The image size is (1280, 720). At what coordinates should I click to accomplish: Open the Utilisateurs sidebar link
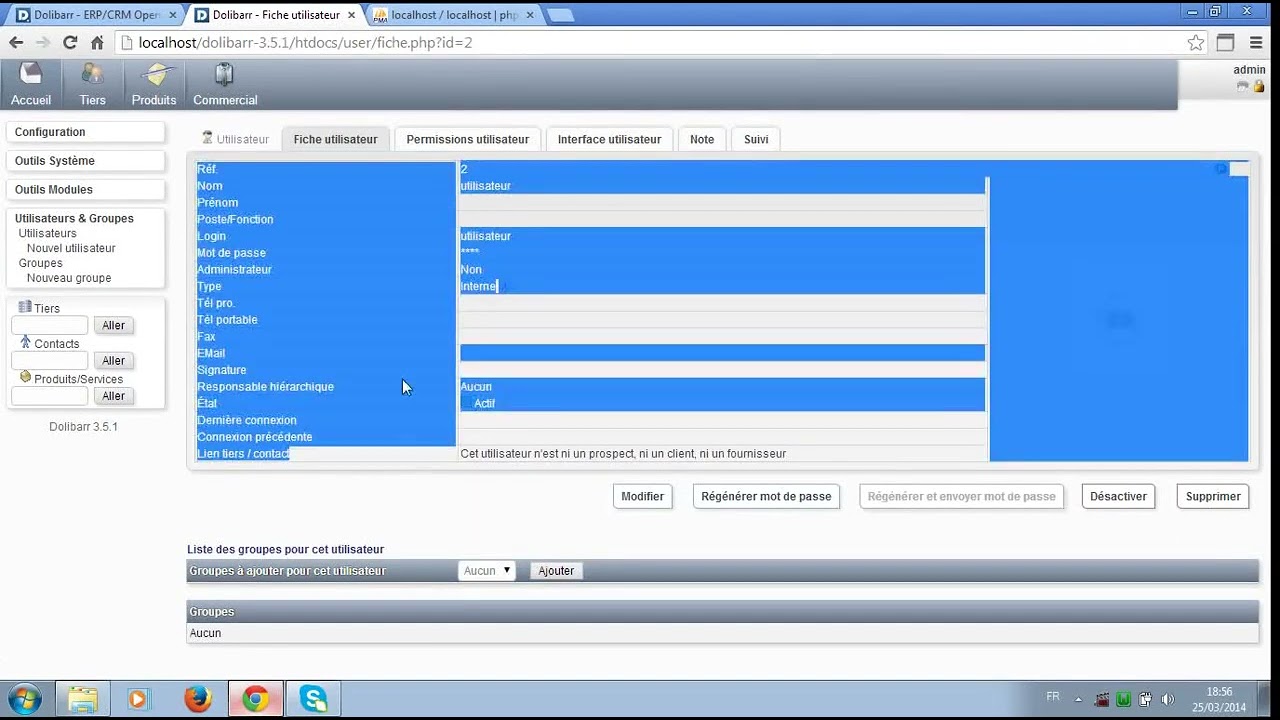click(47, 233)
